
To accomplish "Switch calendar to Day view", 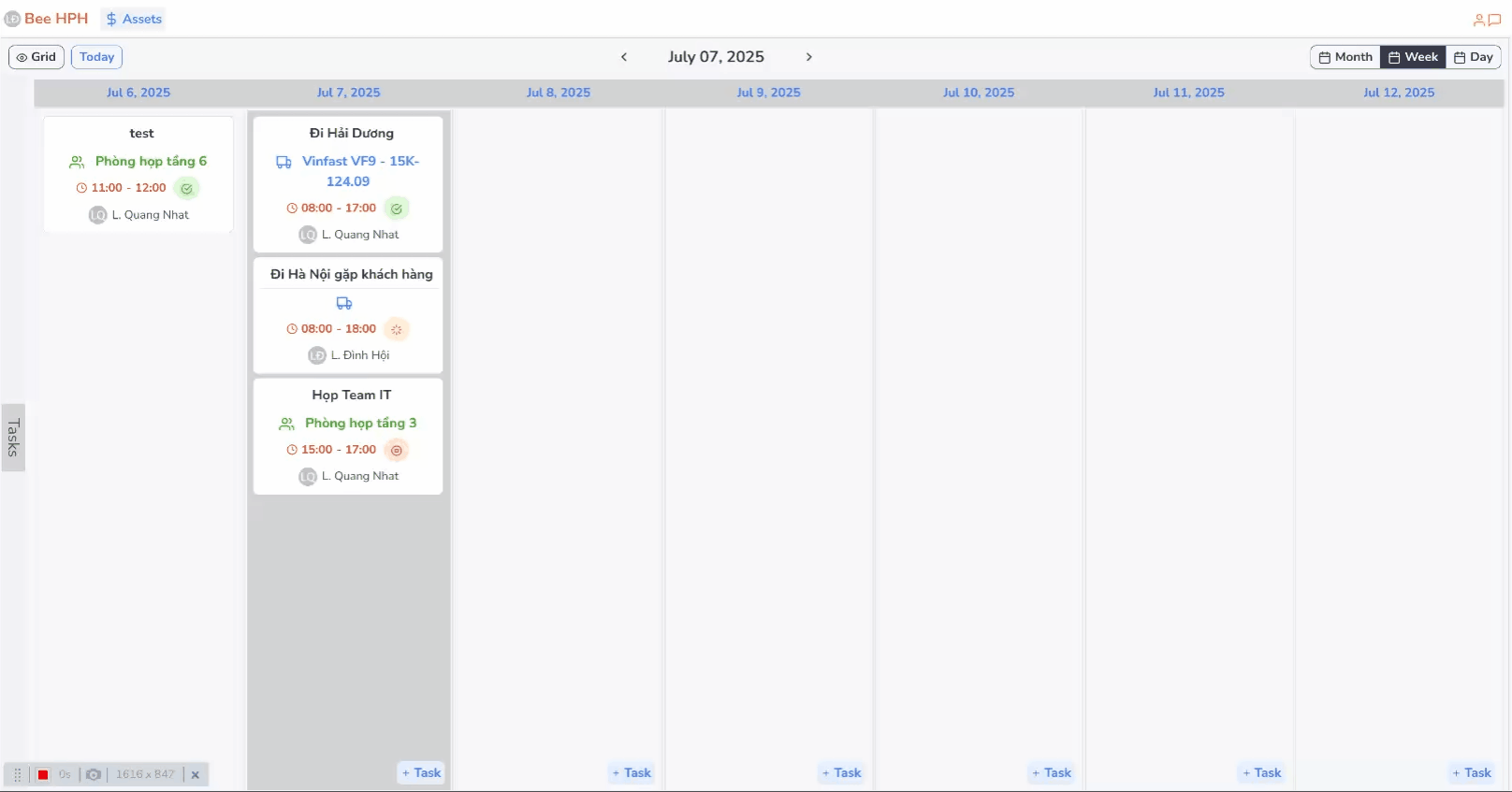I will tap(1473, 57).
